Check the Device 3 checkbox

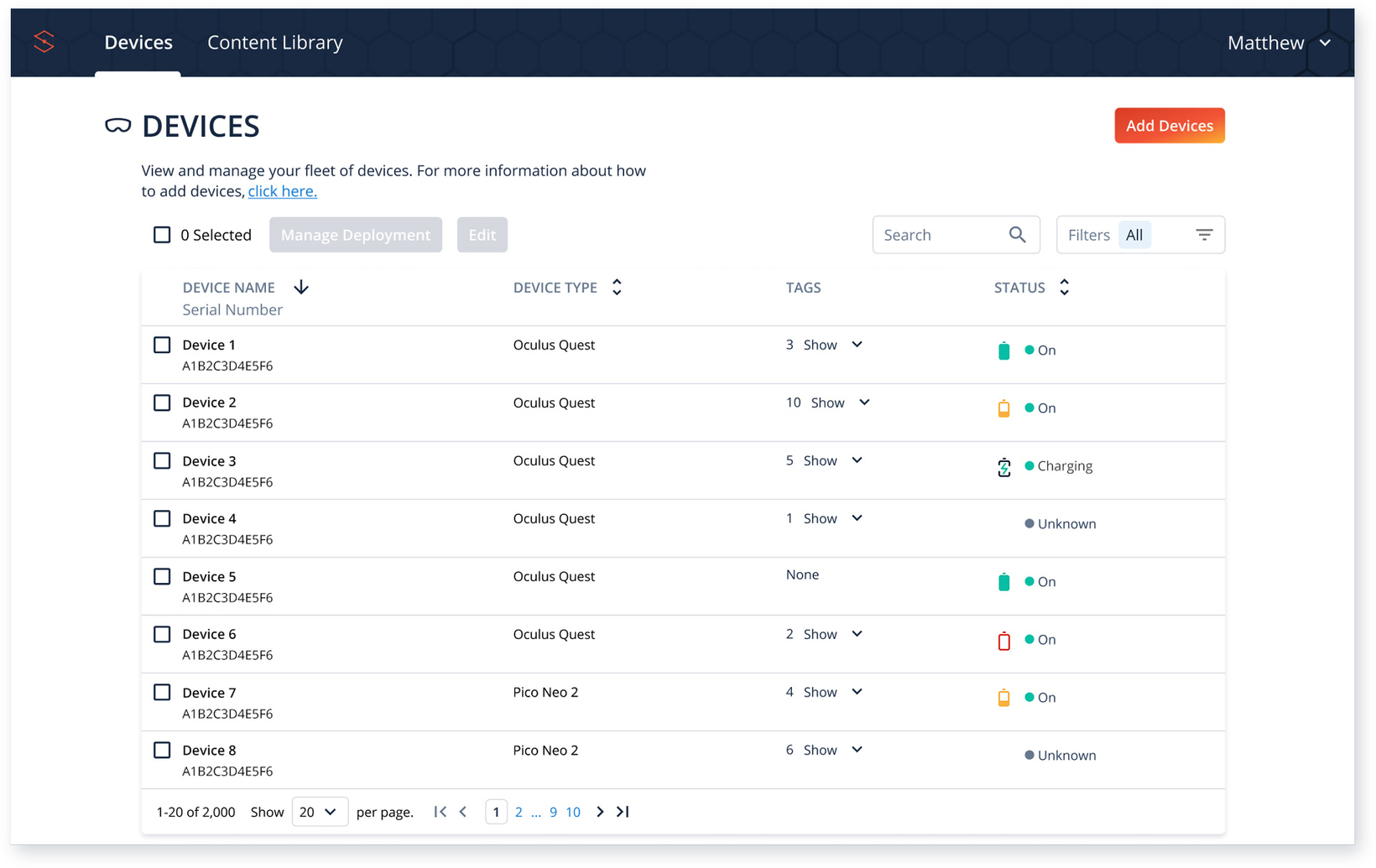[162, 460]
